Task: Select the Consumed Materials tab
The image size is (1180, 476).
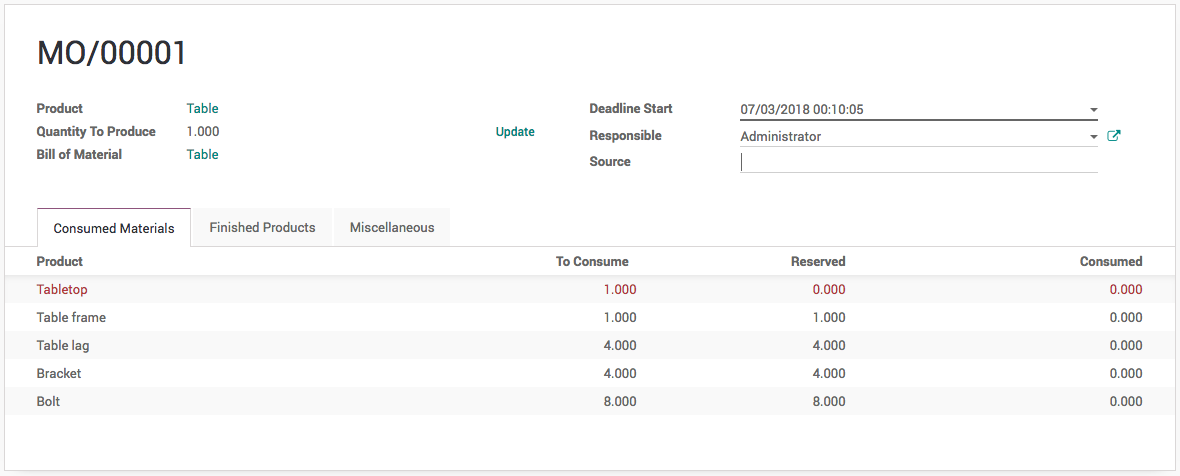Action: 114,228
